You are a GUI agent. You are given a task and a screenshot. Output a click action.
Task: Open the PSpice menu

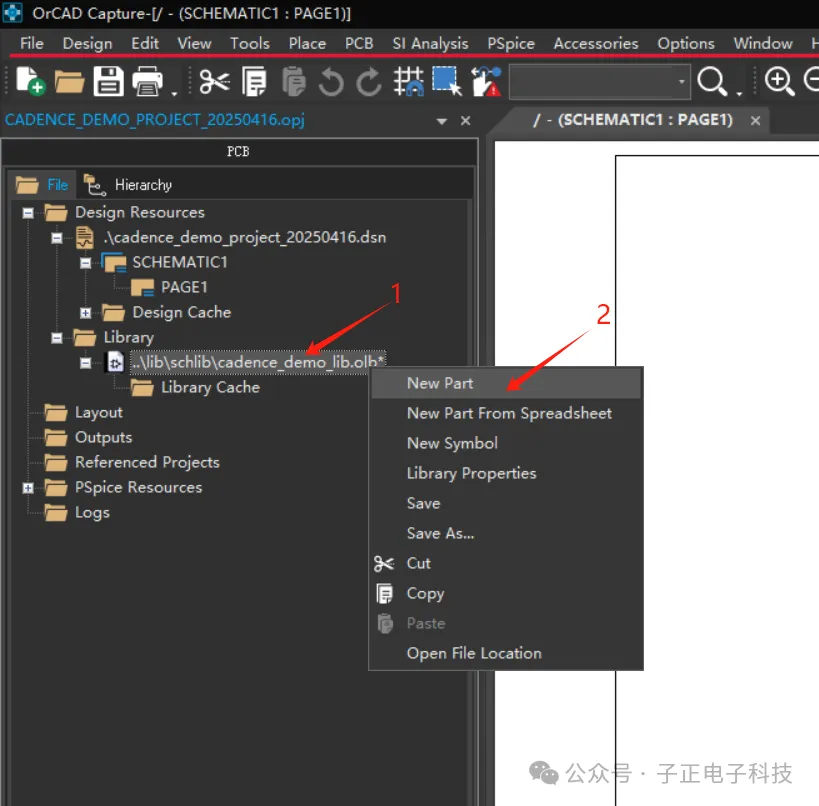(x=511, y=43)
